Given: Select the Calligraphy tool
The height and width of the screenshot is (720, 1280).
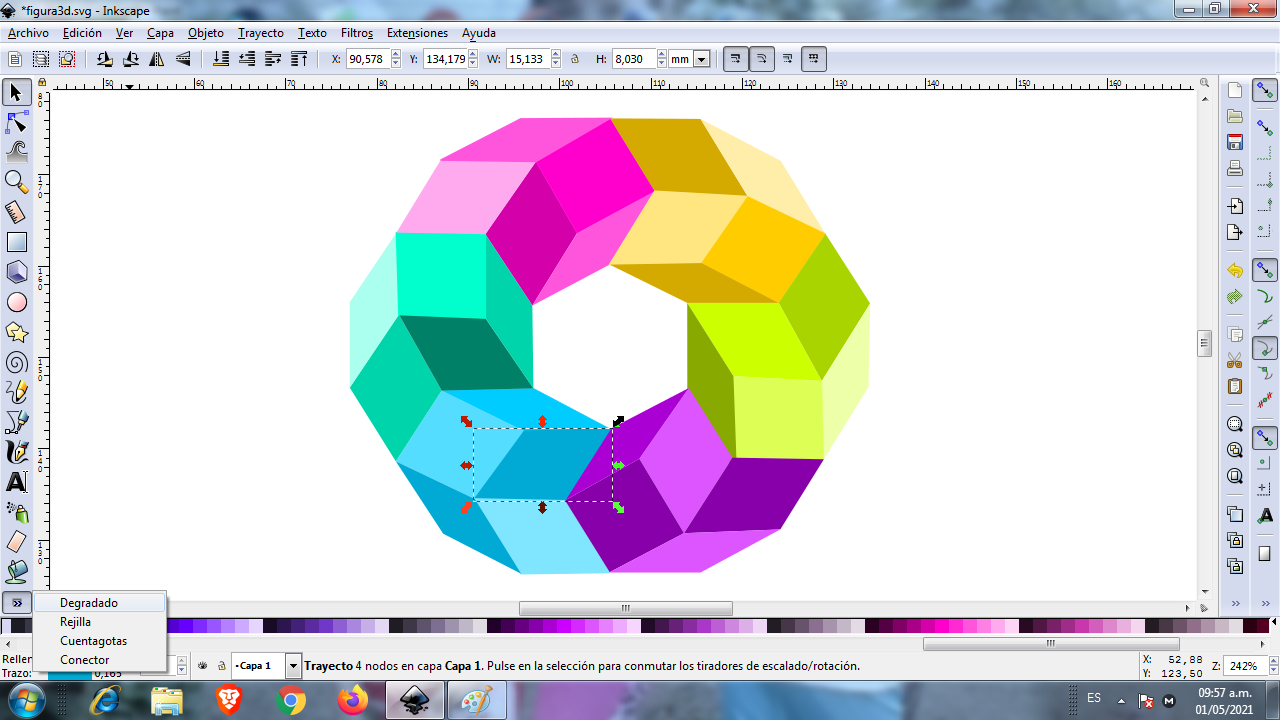Looking at the screenshot, I should pos(16,452).
